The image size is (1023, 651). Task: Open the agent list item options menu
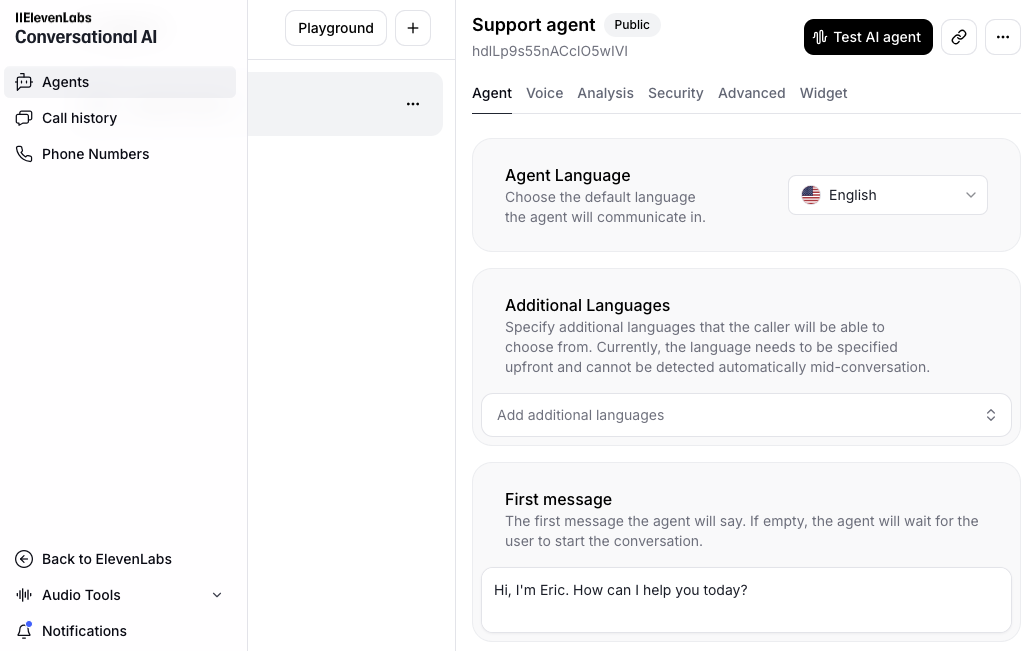tap(413, 104)
